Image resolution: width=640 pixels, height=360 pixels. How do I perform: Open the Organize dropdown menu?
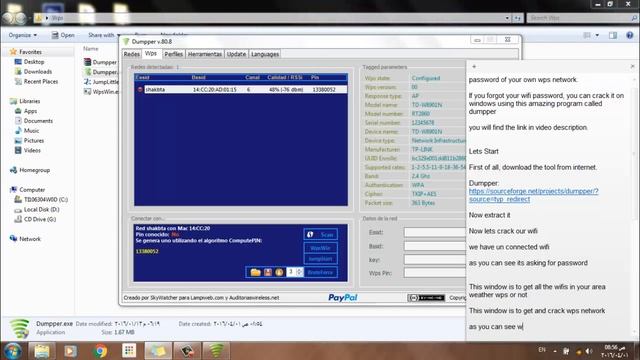pos(22,35)
